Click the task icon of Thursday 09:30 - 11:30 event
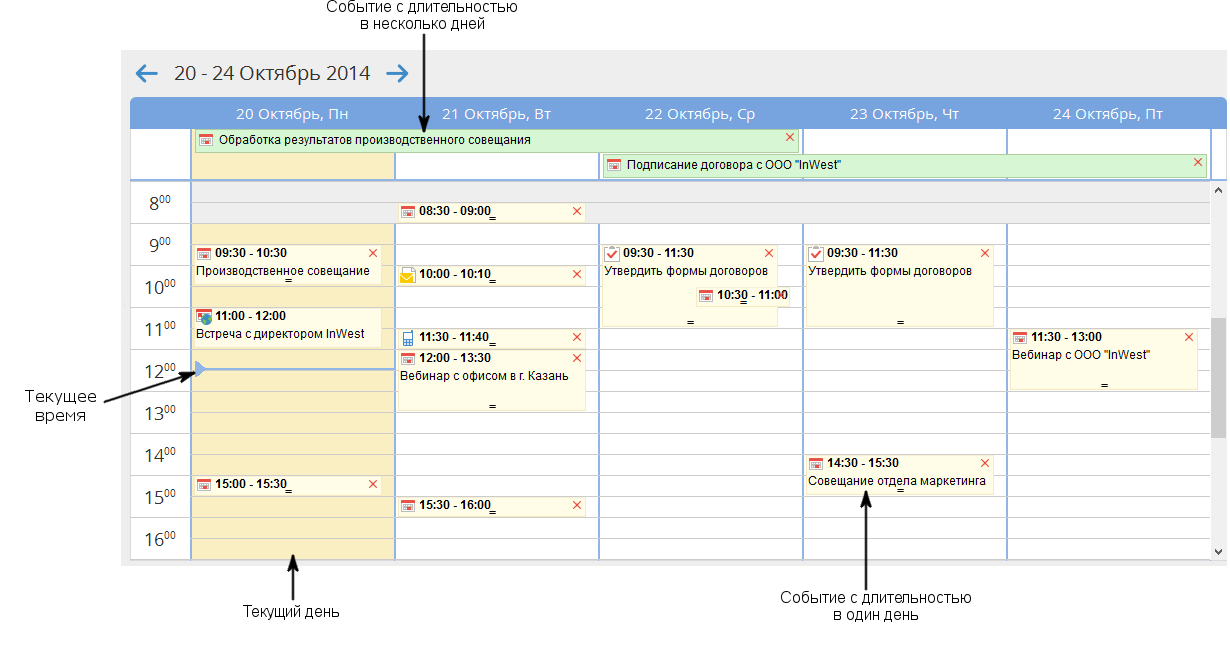Viewport: 1230px width, 650px height. [816, 254]
